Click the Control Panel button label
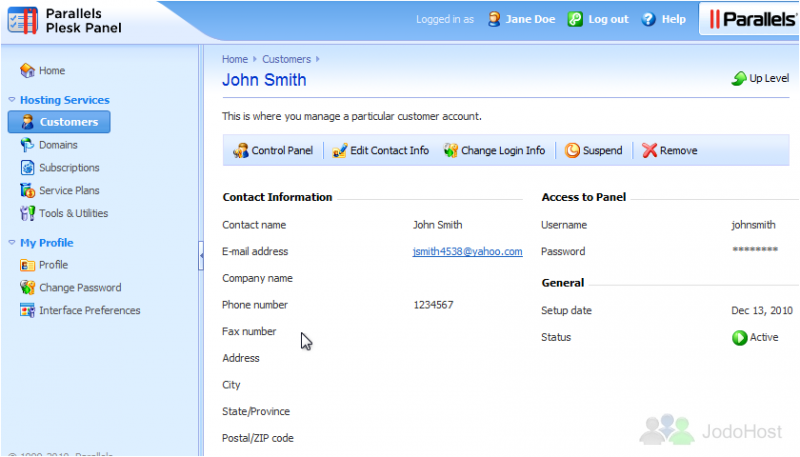This screenshot has height=457, width=800. point(282,150)
